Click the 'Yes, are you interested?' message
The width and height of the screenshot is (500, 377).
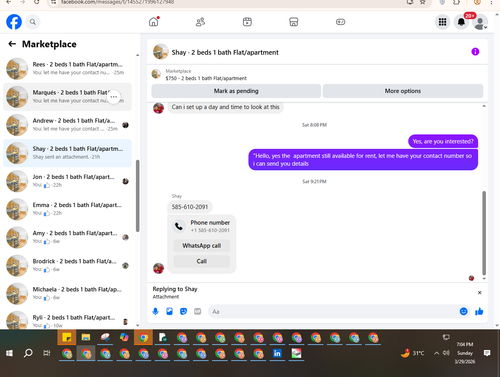click(443, 141)
